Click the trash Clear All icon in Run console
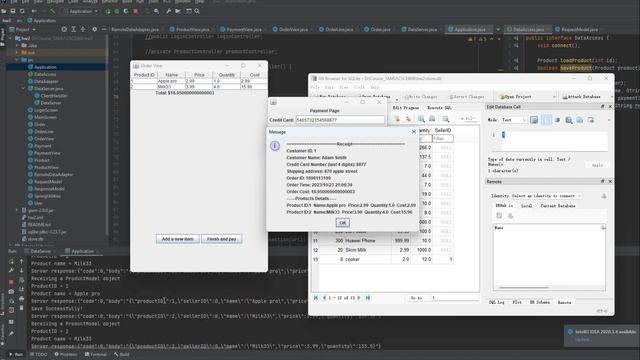The height and width of the screenshot is (360, 640). click(22, 308)
